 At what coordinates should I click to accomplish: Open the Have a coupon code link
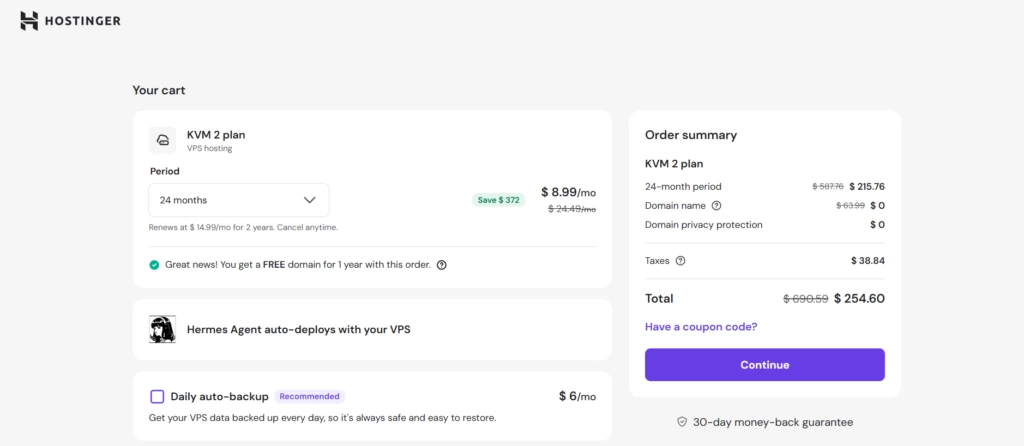(x=700, y=327)
